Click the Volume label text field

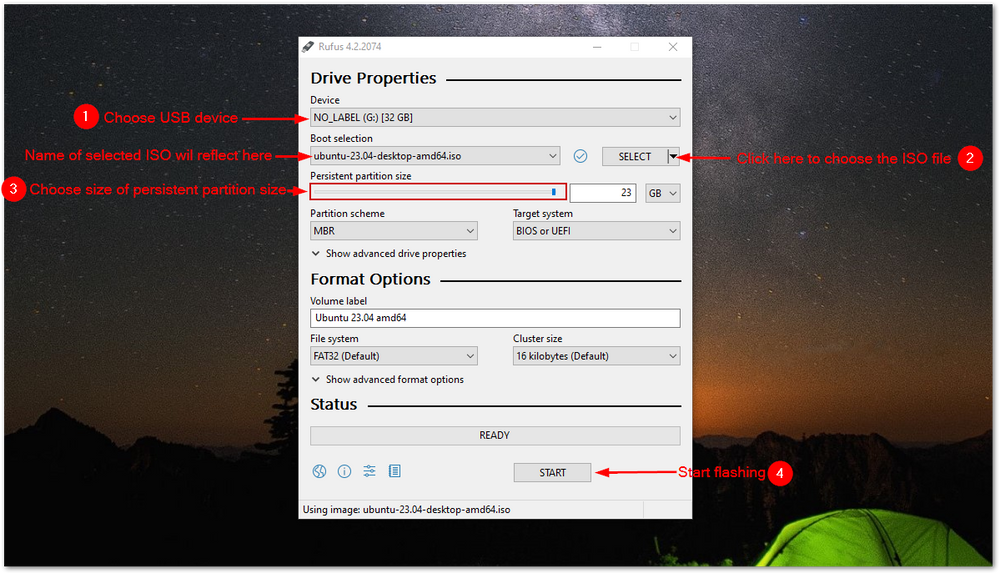(495, 318)
